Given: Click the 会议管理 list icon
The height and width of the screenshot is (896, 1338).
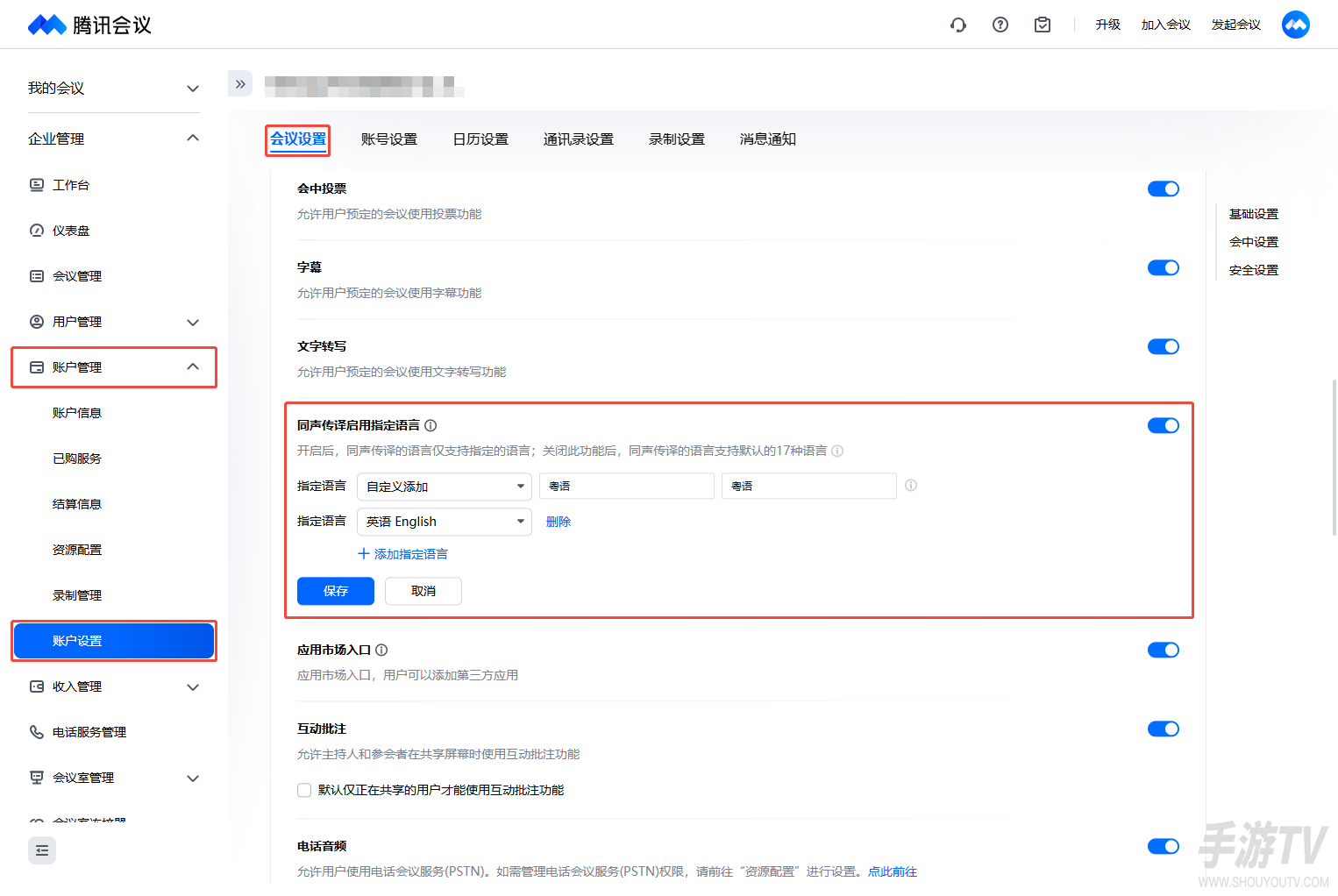Looking at the screenshot, I should (x=37, y=276).
